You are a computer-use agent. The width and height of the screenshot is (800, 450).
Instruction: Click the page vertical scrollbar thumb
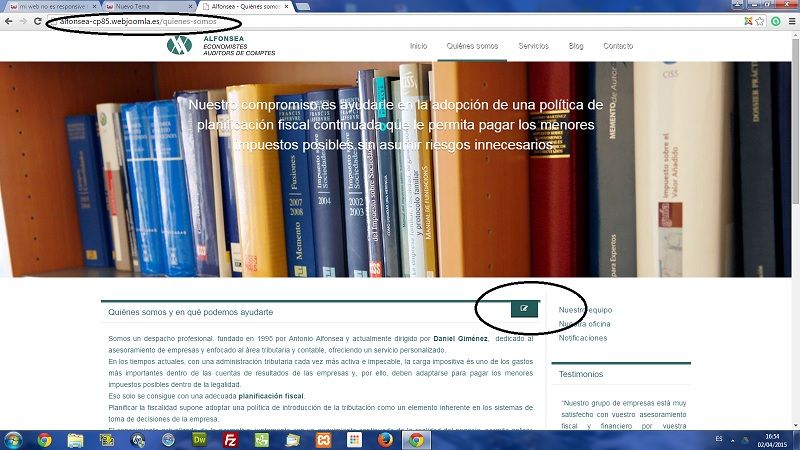click(x=796, y=122)
